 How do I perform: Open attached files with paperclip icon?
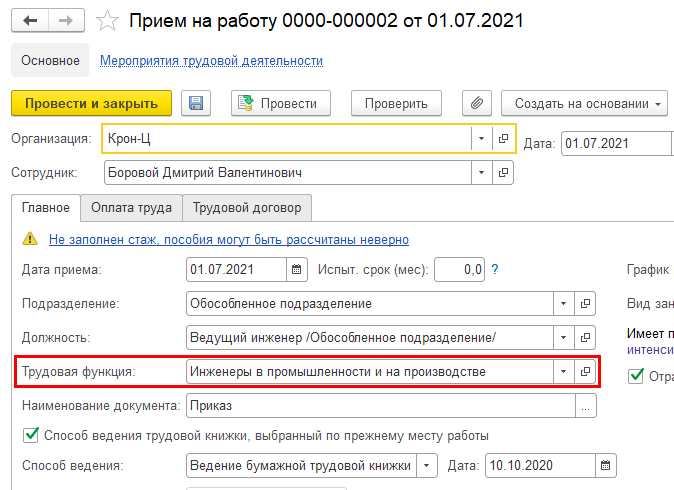[477, 103]
